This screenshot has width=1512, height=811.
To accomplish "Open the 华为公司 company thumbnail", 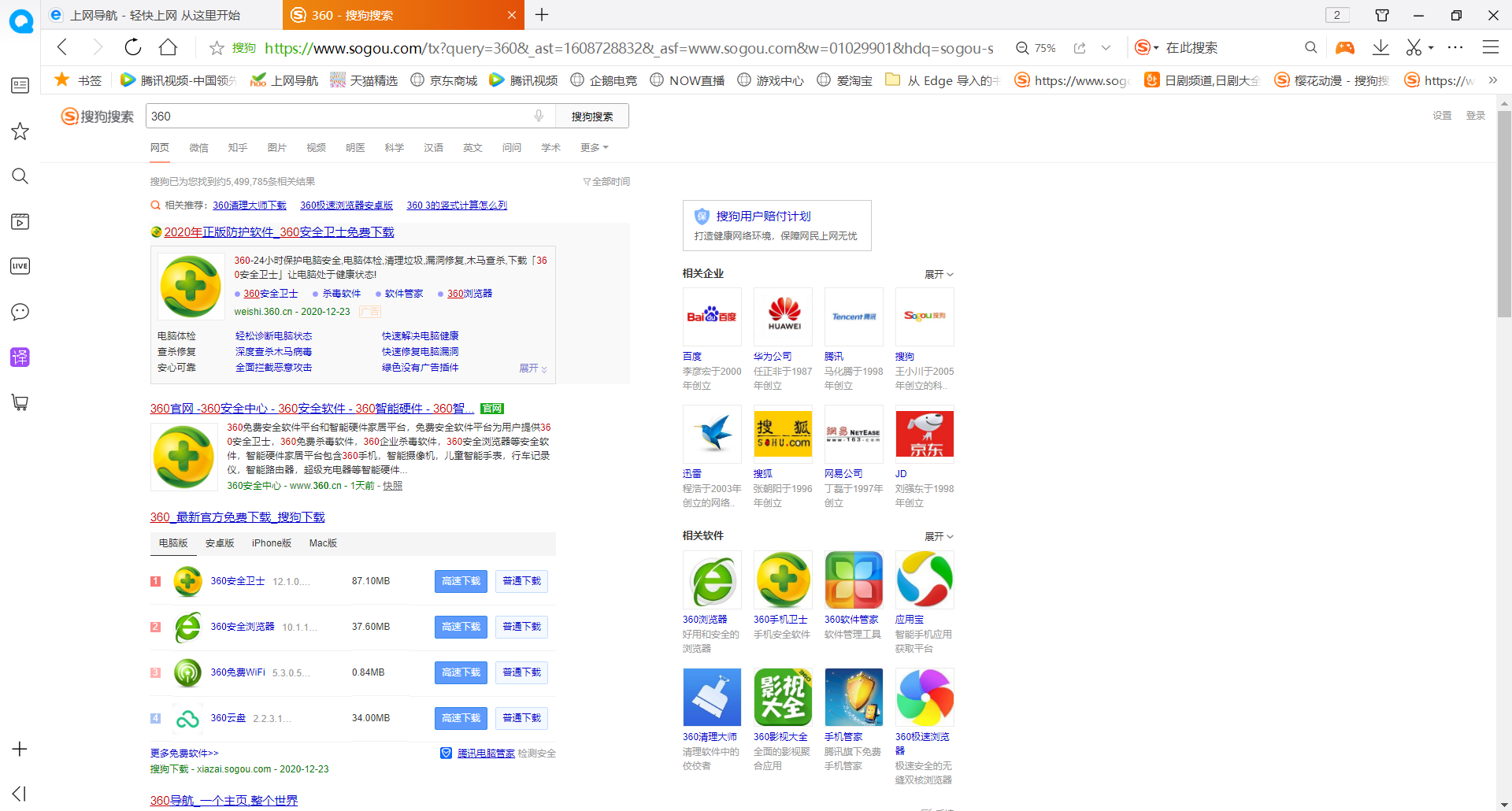I will [x=783, y=317].
